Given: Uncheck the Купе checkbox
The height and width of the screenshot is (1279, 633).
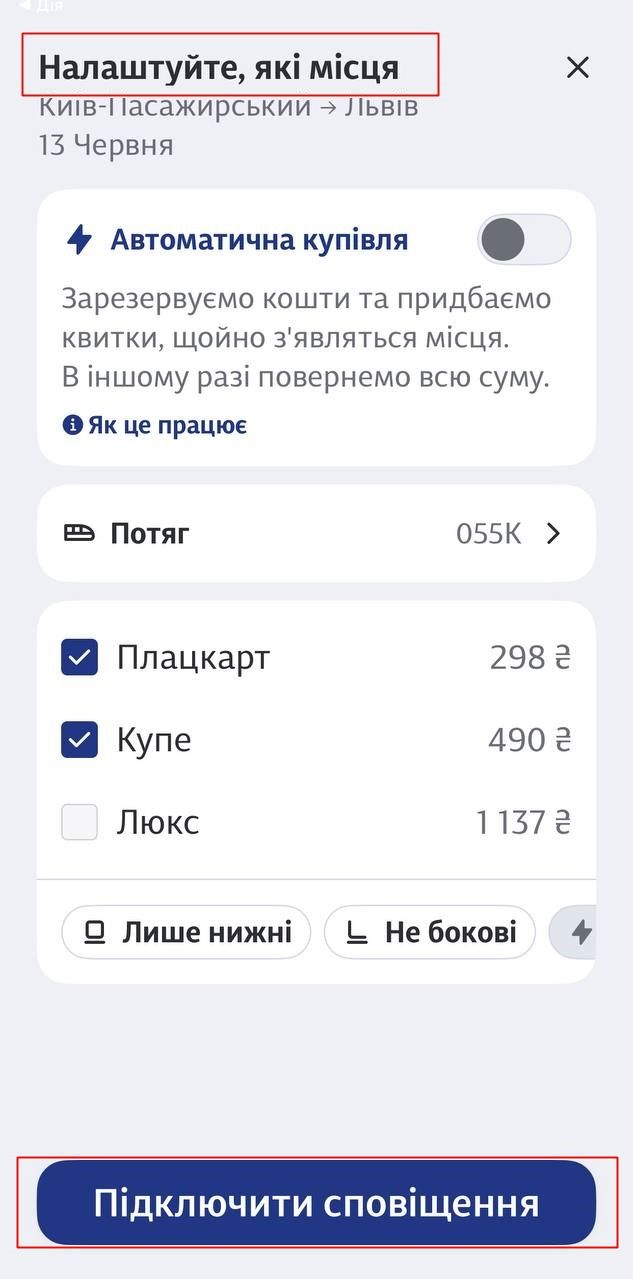Looking at the screenshot, I should click(79, 738).
